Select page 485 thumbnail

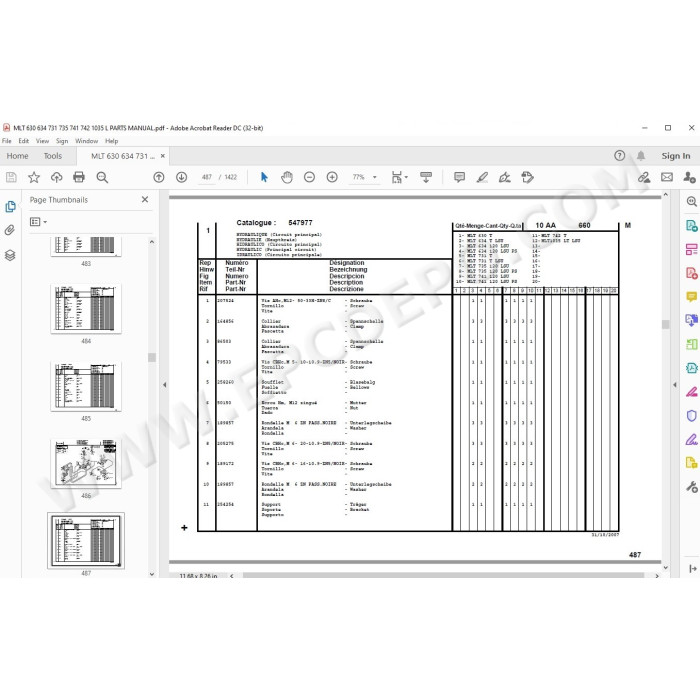pos(86,386)
